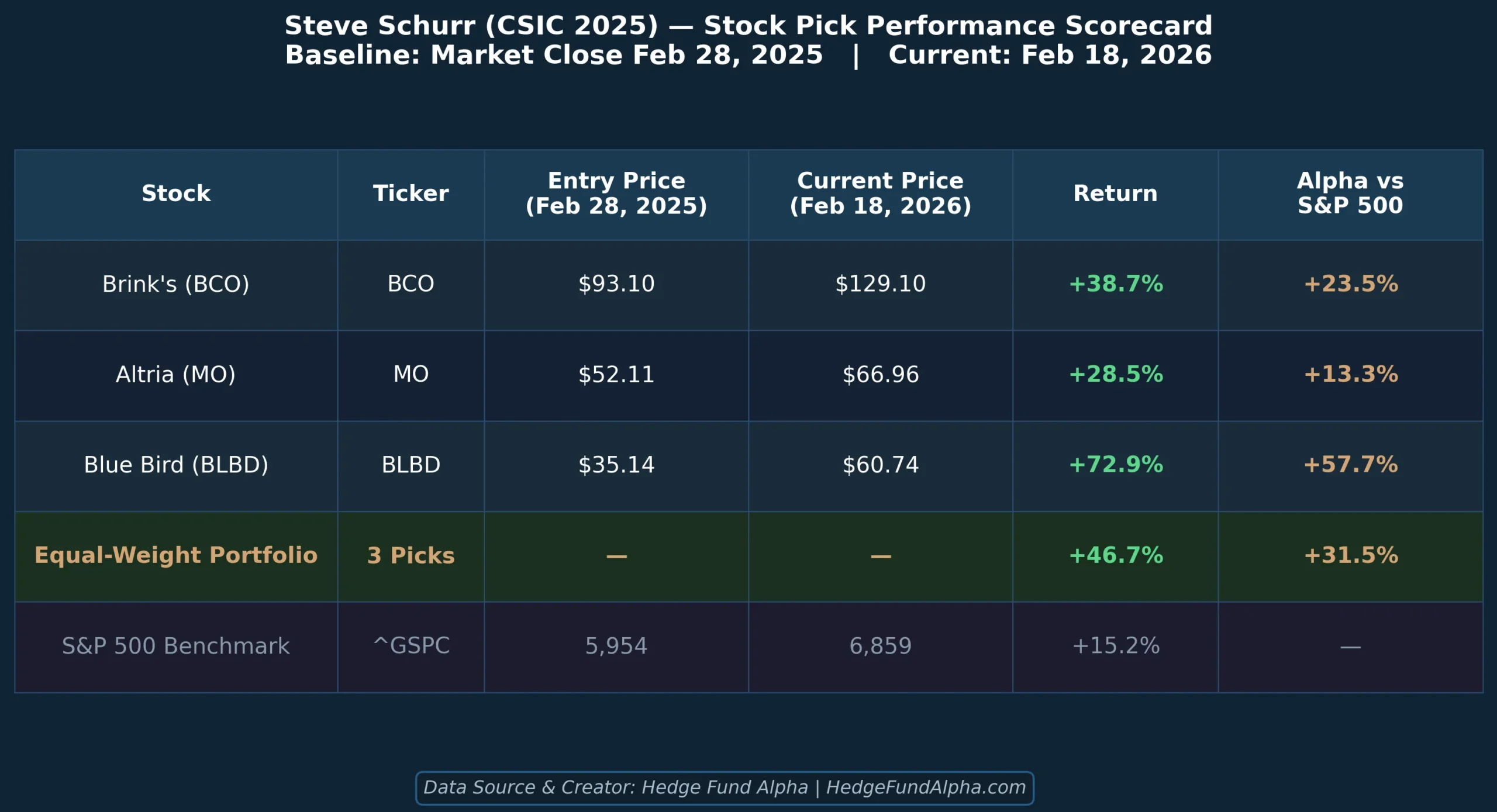Click the Altria $66.96 current price
The height and width of the screenshot is (812, 1497).
[x=880, y=374]
